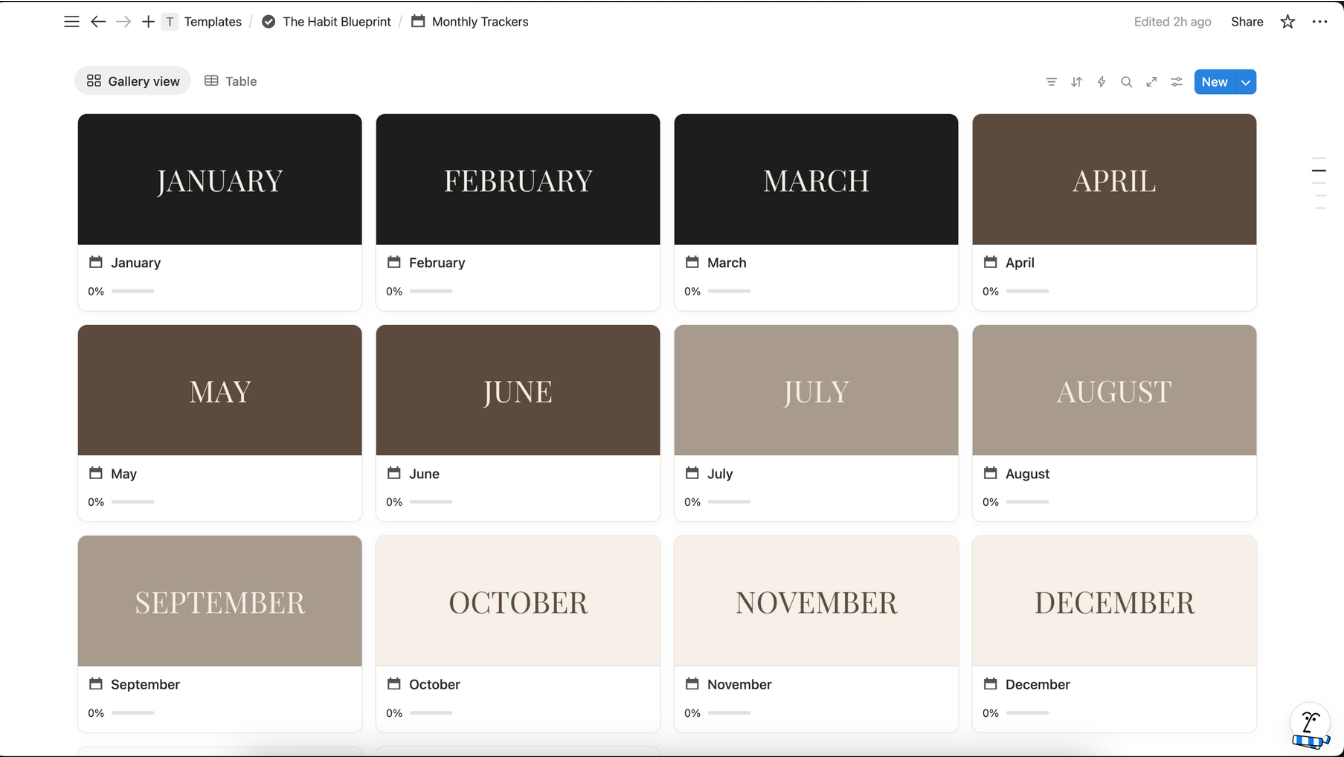1344x757 pixels.
Task: Click the November 0% progress bar
Action: 729,713
